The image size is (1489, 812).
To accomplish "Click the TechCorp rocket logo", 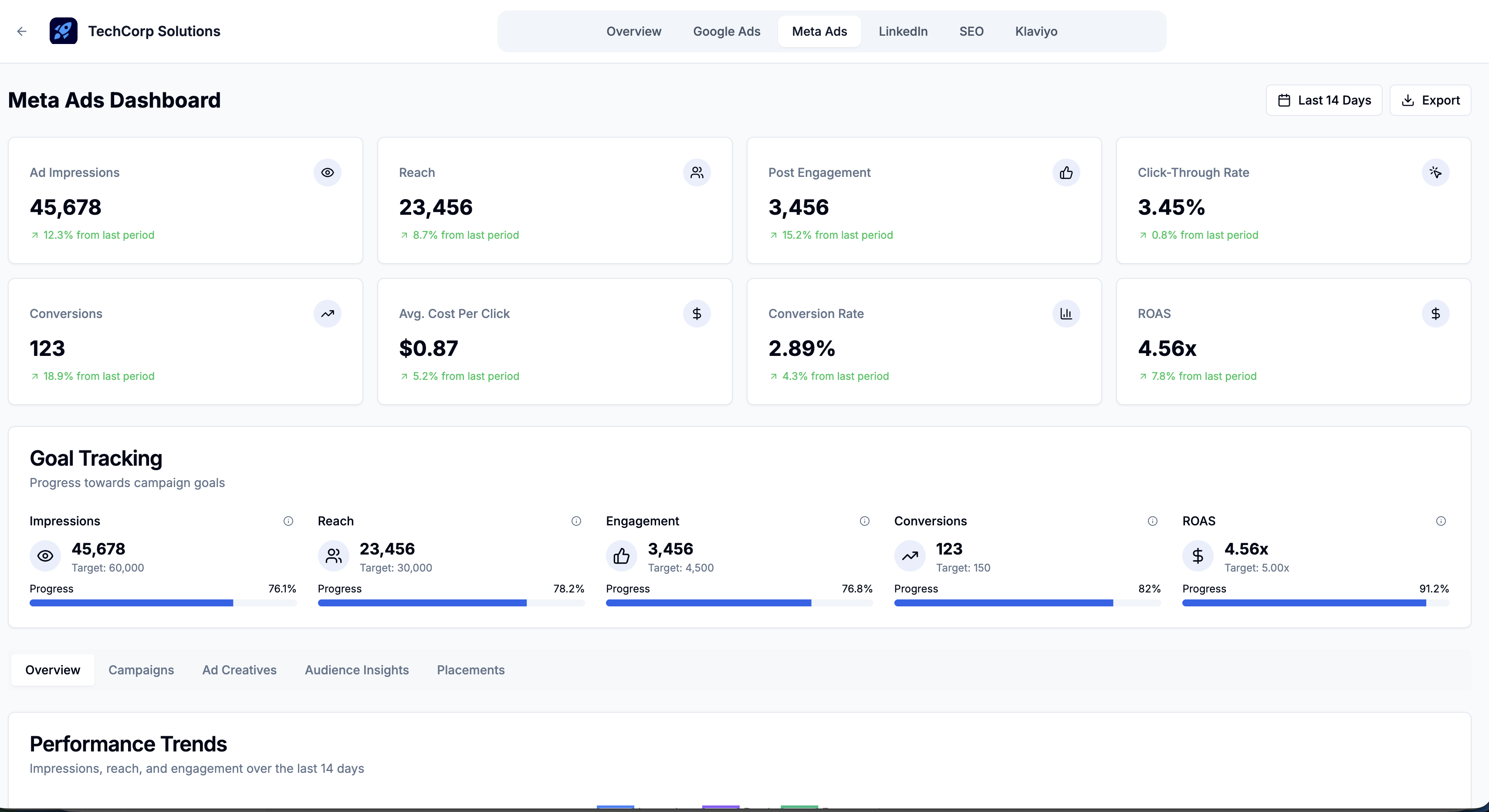I will (64, 31).
